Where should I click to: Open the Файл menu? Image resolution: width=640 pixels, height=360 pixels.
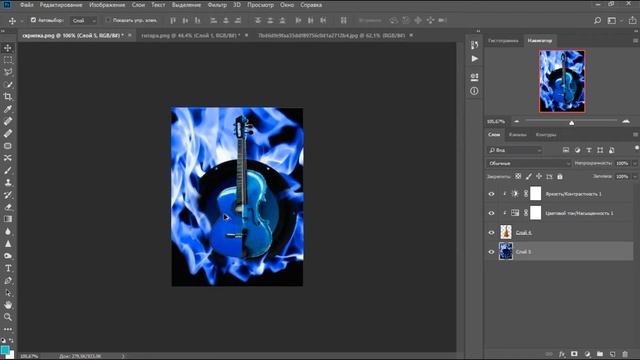tap(27, 5)
